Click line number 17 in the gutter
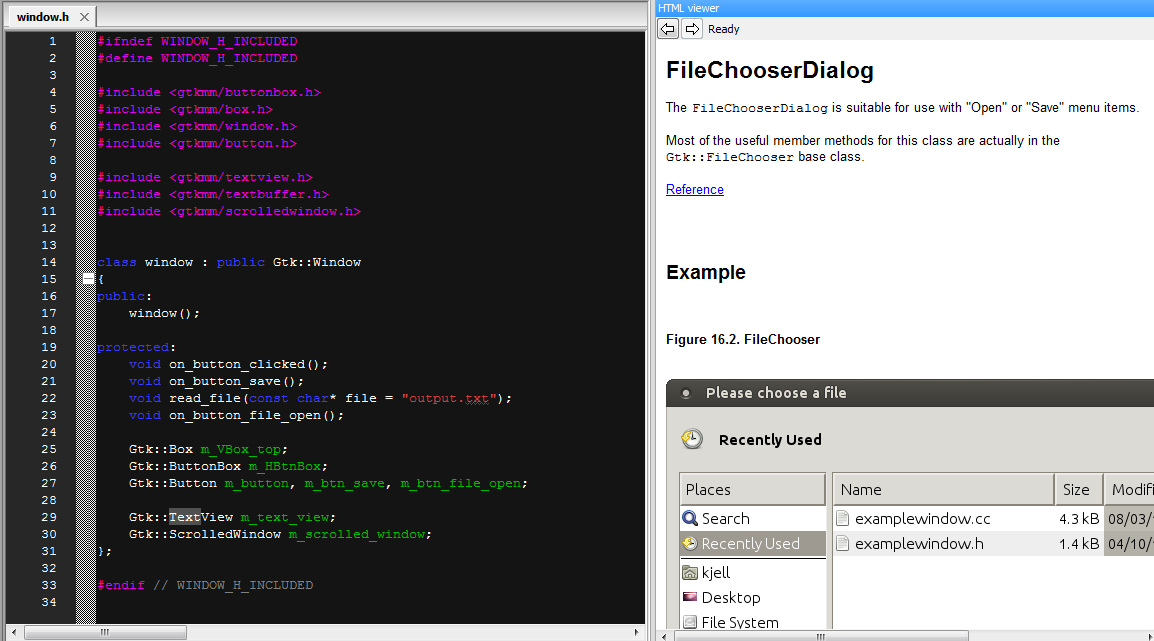This screenshot has width=1154, height=641. click(x=49, y=313)
